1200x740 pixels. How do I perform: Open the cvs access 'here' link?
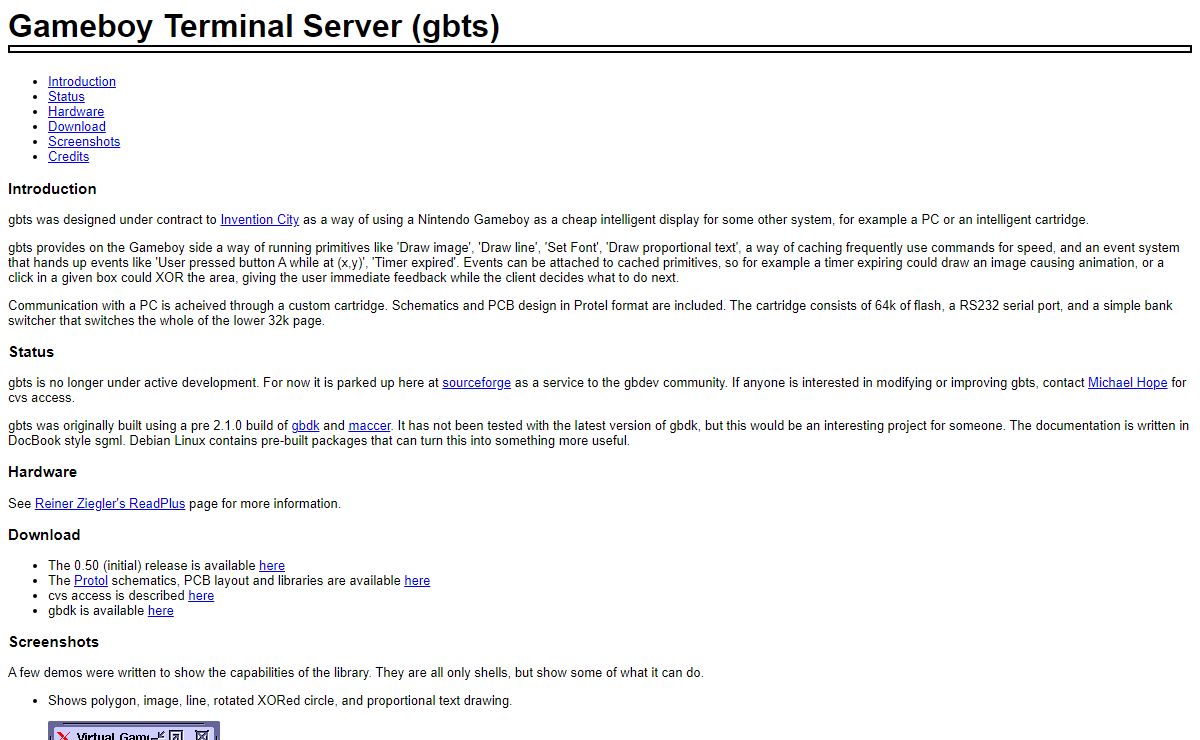tap(201, 596)
